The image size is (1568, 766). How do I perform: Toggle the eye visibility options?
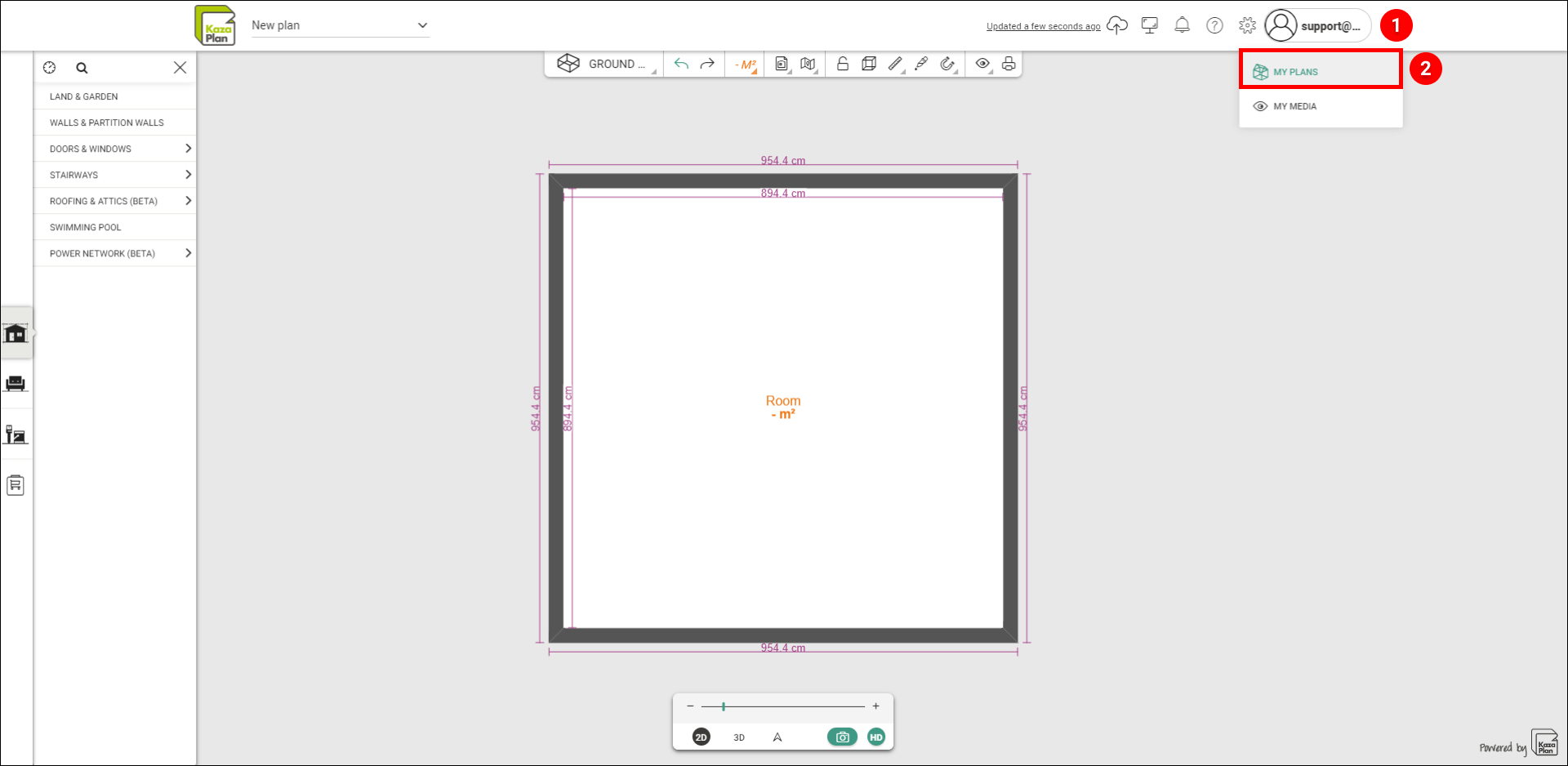982,64
